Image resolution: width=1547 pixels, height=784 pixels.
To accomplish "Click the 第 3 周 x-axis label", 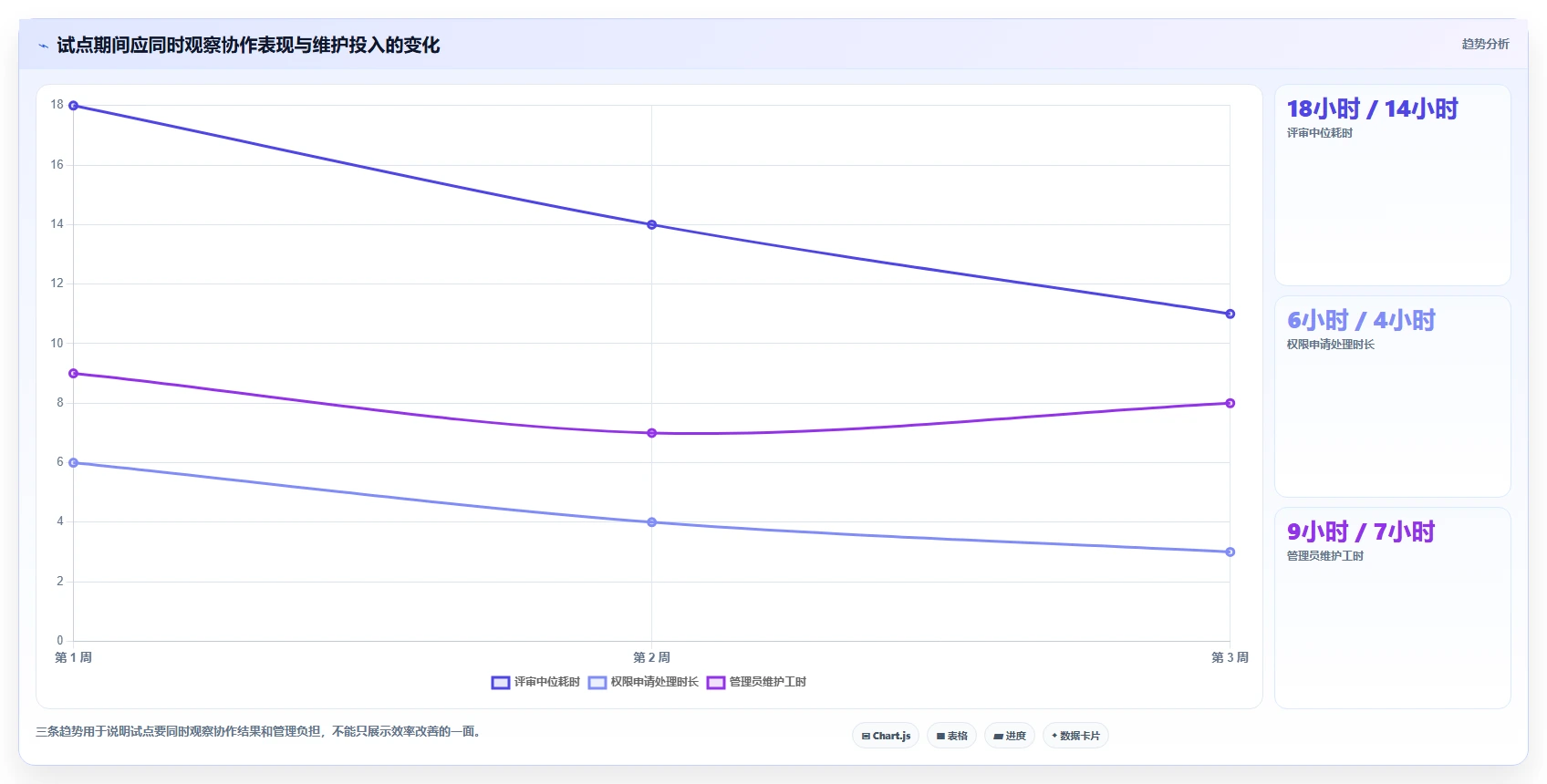I will 1230,657.
